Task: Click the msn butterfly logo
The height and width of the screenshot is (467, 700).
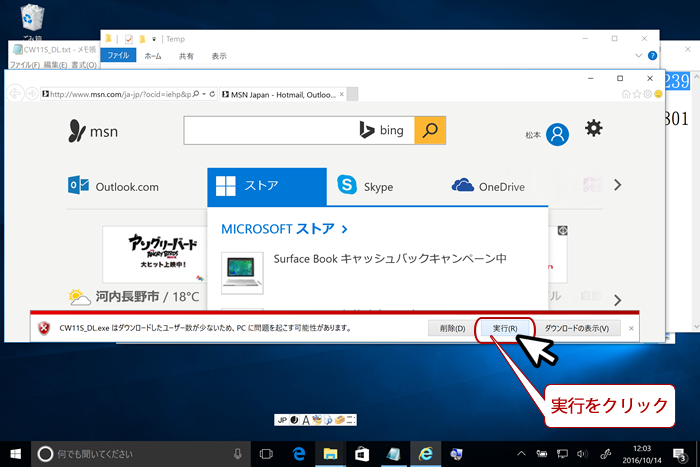Action: 93,131
